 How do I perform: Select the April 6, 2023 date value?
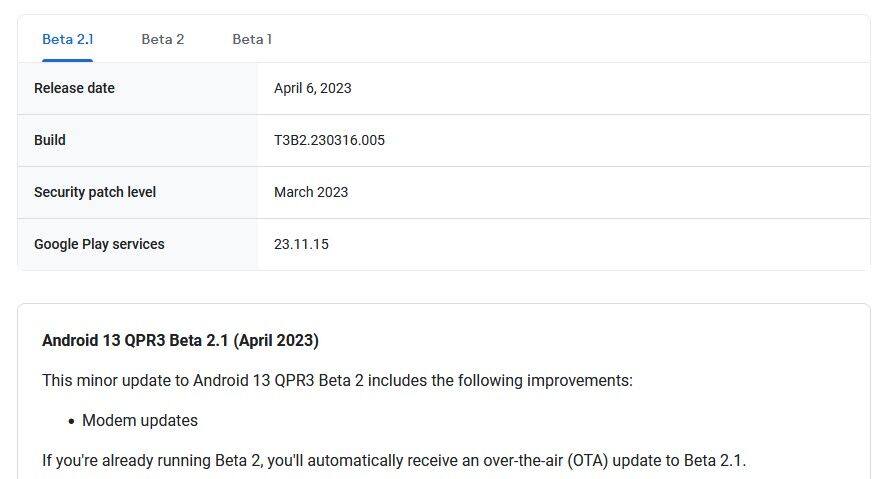pyautogui.click(x=313, y=88)
